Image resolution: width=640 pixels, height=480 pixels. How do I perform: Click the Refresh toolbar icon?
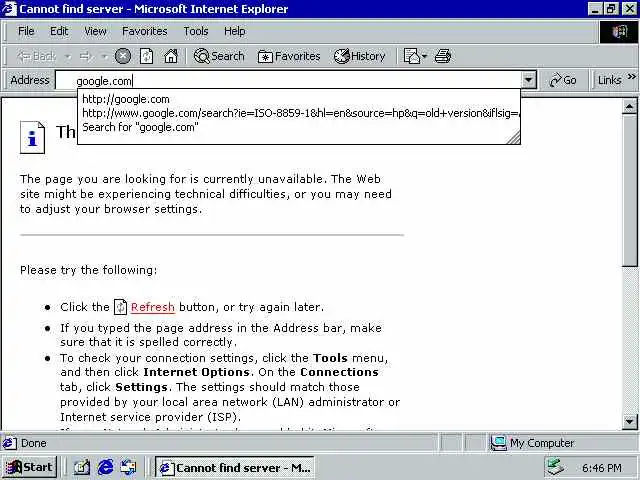pos(147,56)
